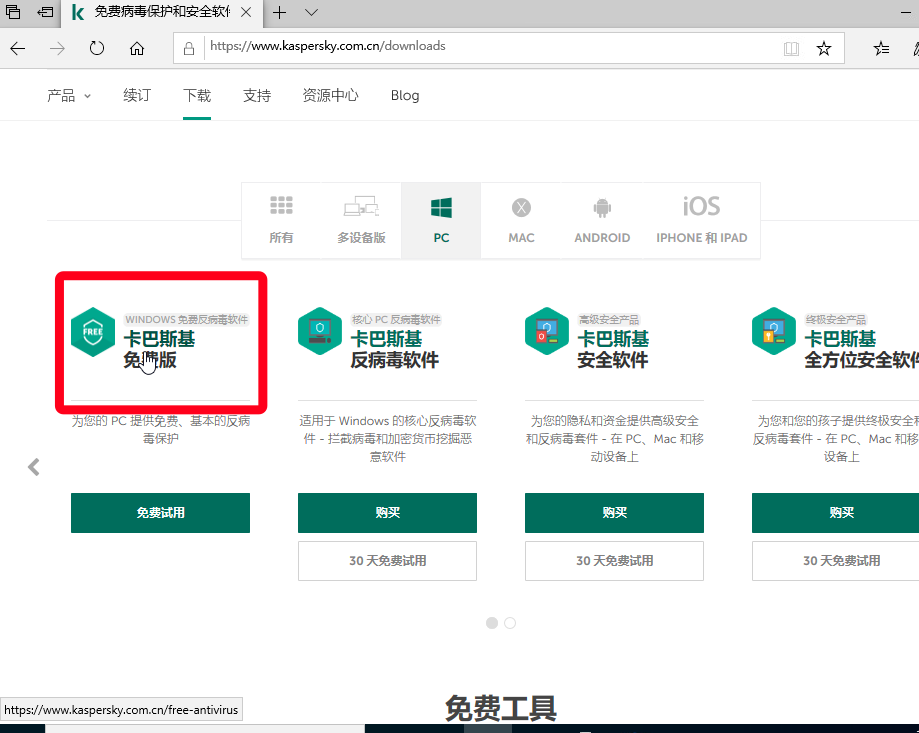Select the second carousel page dot

coord(510,623)
